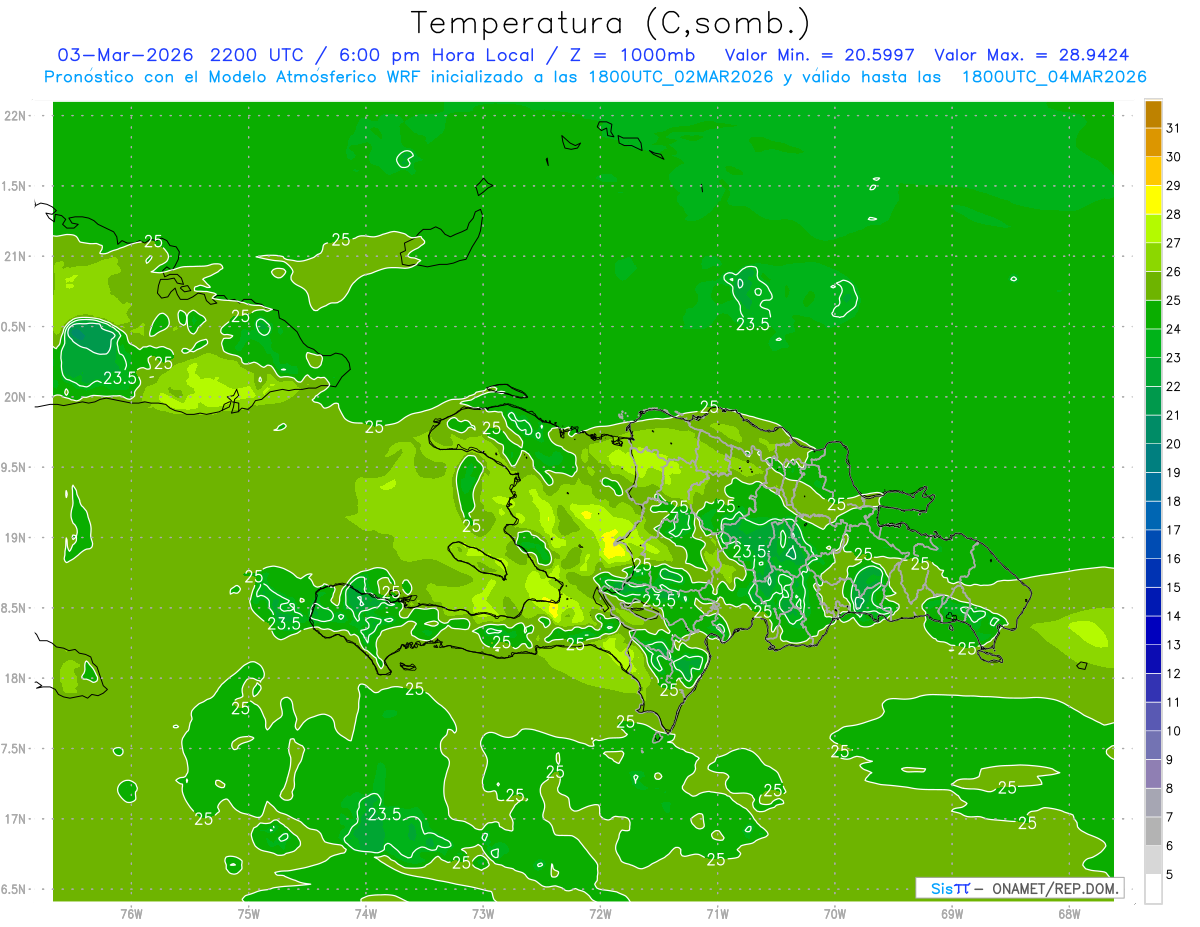
Task: Click the yellow legend swatch between 28 and 29
Action: 1153,200
